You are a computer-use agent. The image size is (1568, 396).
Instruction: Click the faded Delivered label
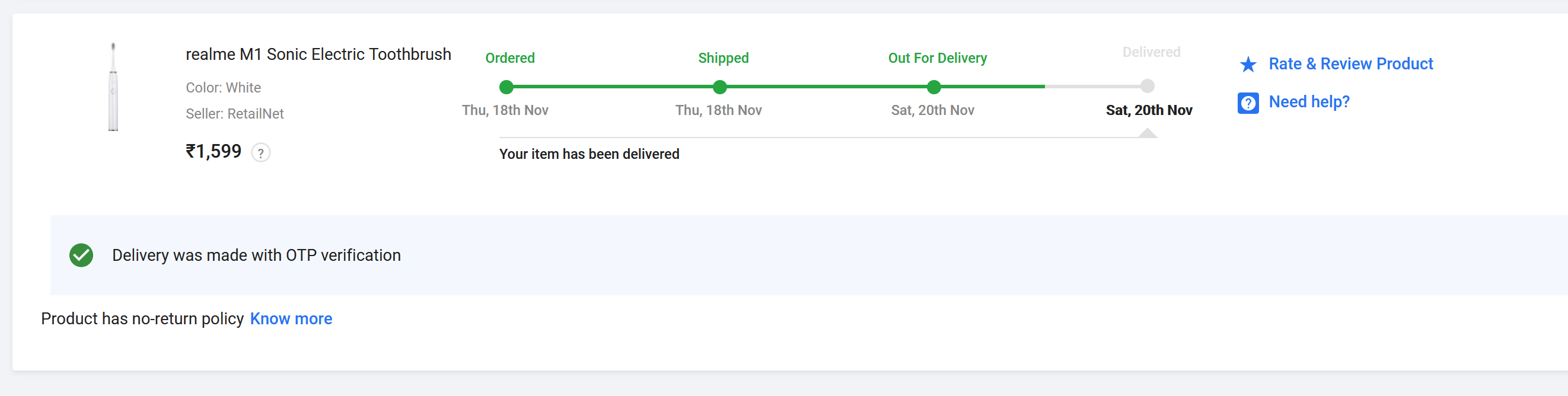point(1151,52)
